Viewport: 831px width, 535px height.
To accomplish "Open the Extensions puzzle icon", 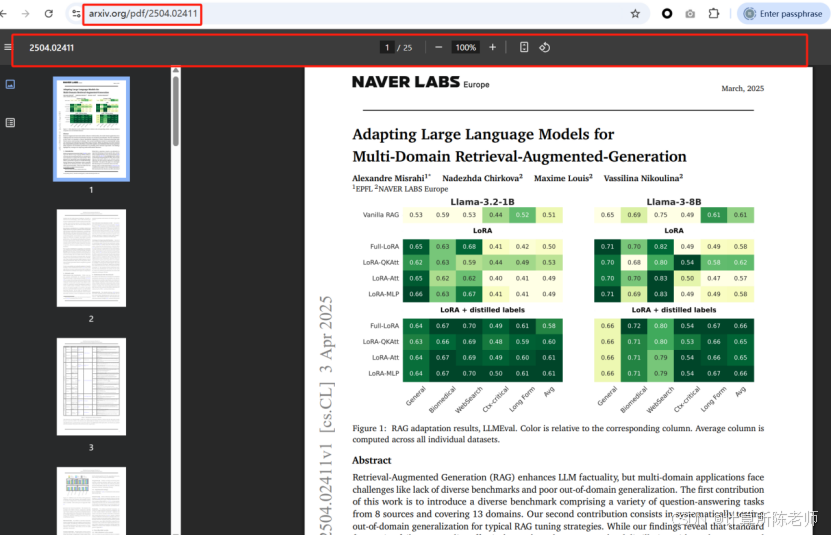I will (x=714, y=14).
